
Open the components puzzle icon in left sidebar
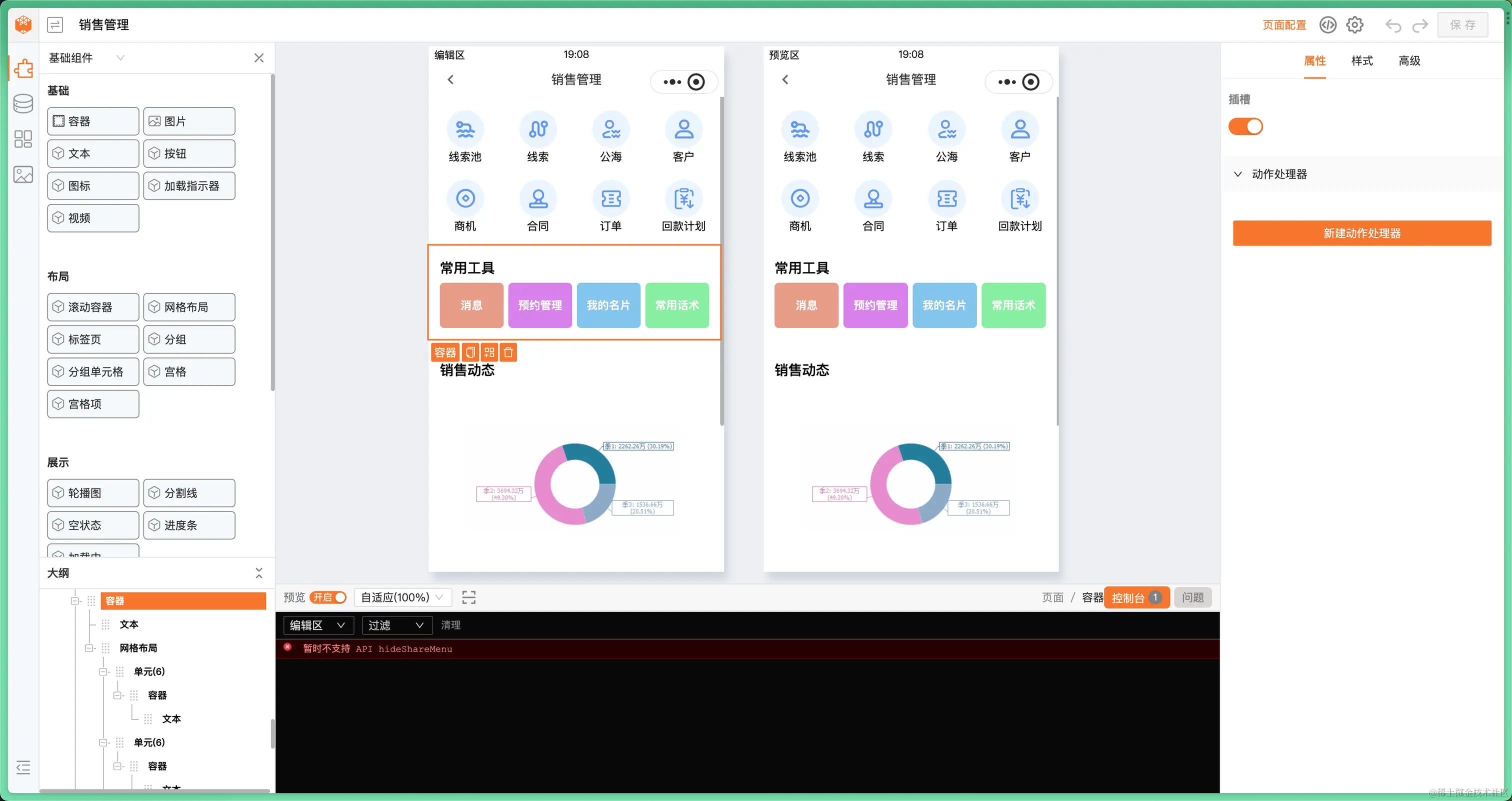[x=23, y=68]
